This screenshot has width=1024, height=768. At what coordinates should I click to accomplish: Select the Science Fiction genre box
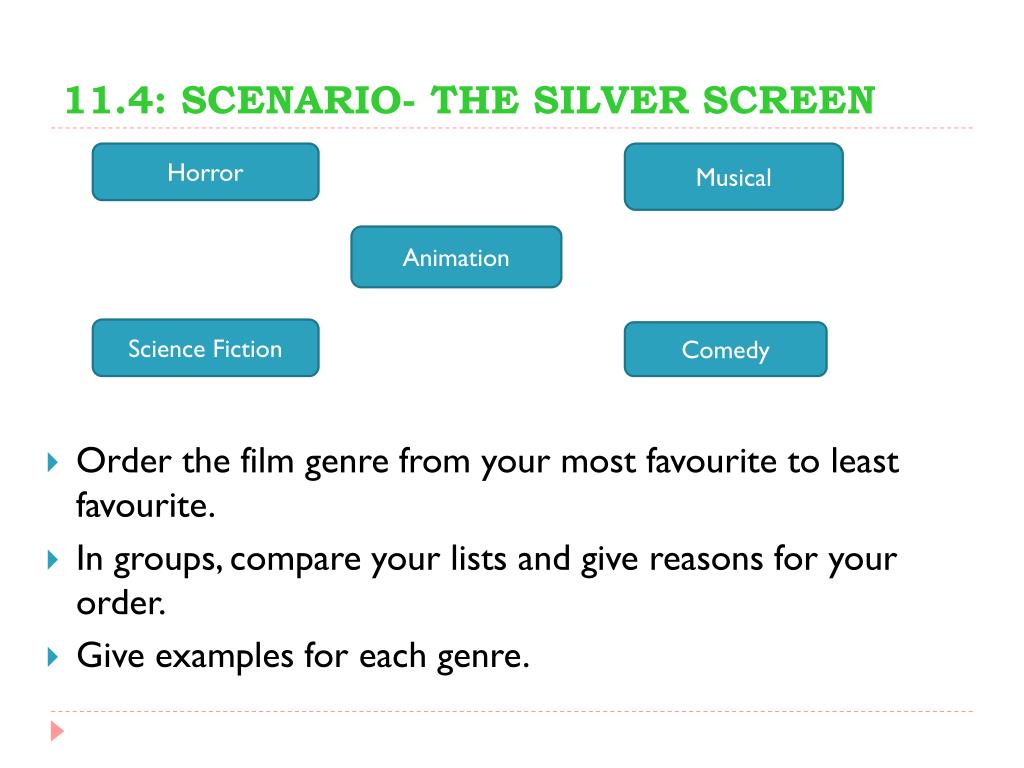click(x=205, y=347)
